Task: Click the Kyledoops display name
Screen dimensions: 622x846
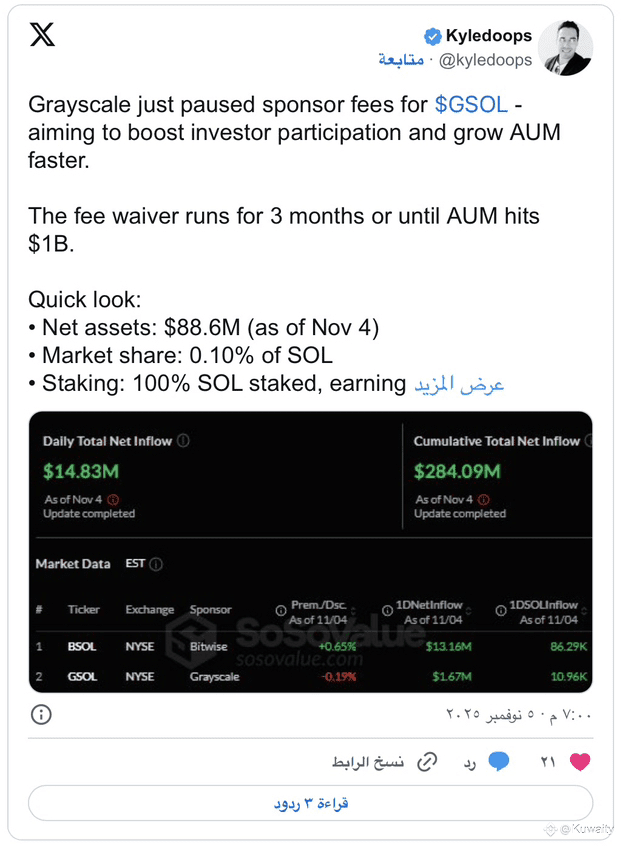Action: 488,36
